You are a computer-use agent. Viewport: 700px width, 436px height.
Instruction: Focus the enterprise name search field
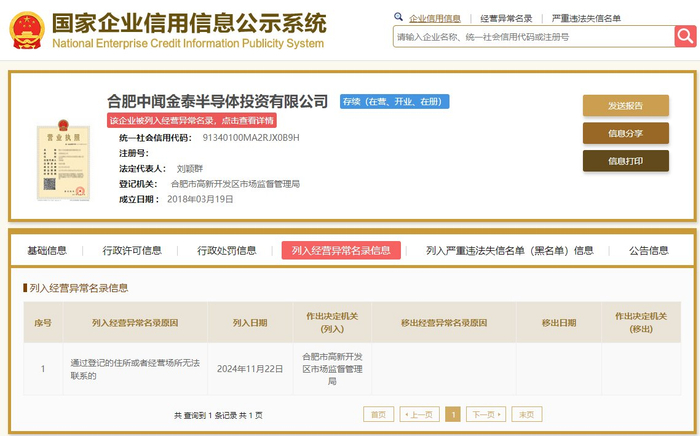point(534,37)
